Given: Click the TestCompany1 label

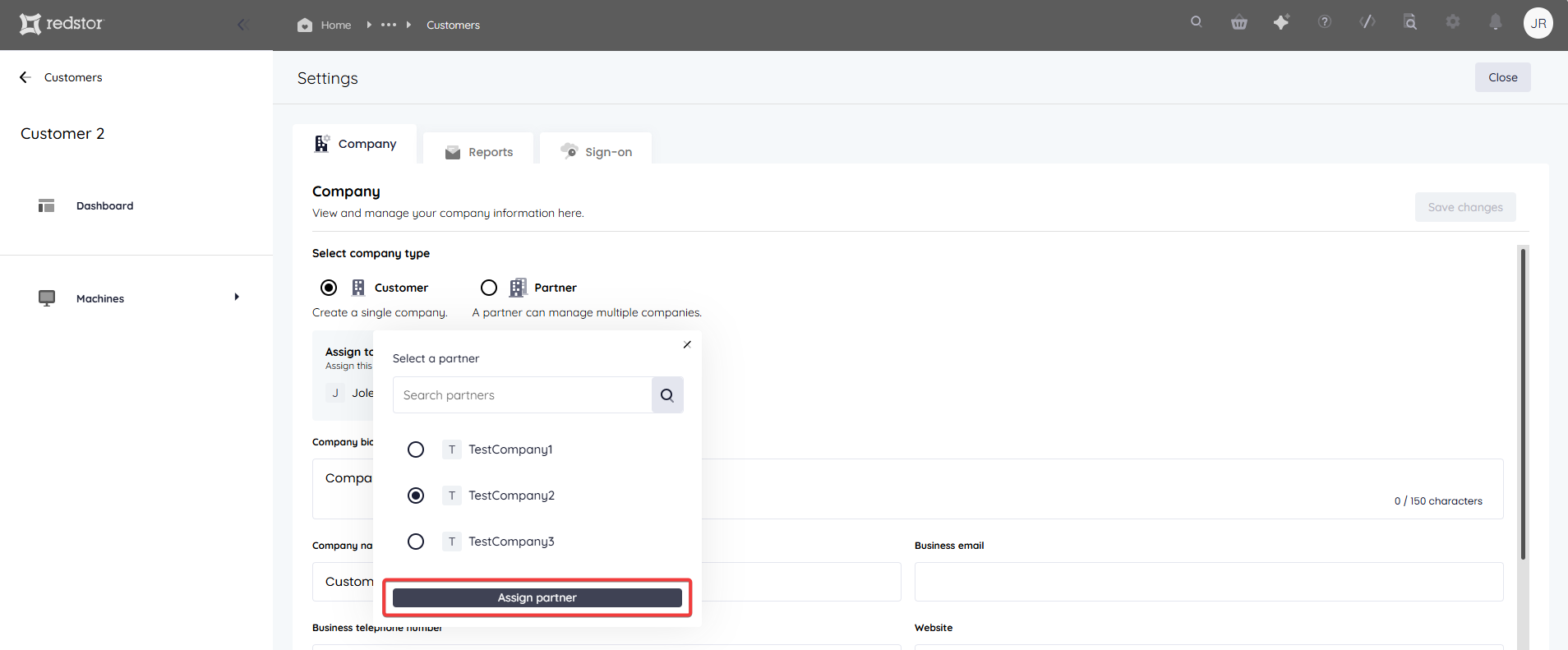Looking at the screenshot, I should 510,449.
